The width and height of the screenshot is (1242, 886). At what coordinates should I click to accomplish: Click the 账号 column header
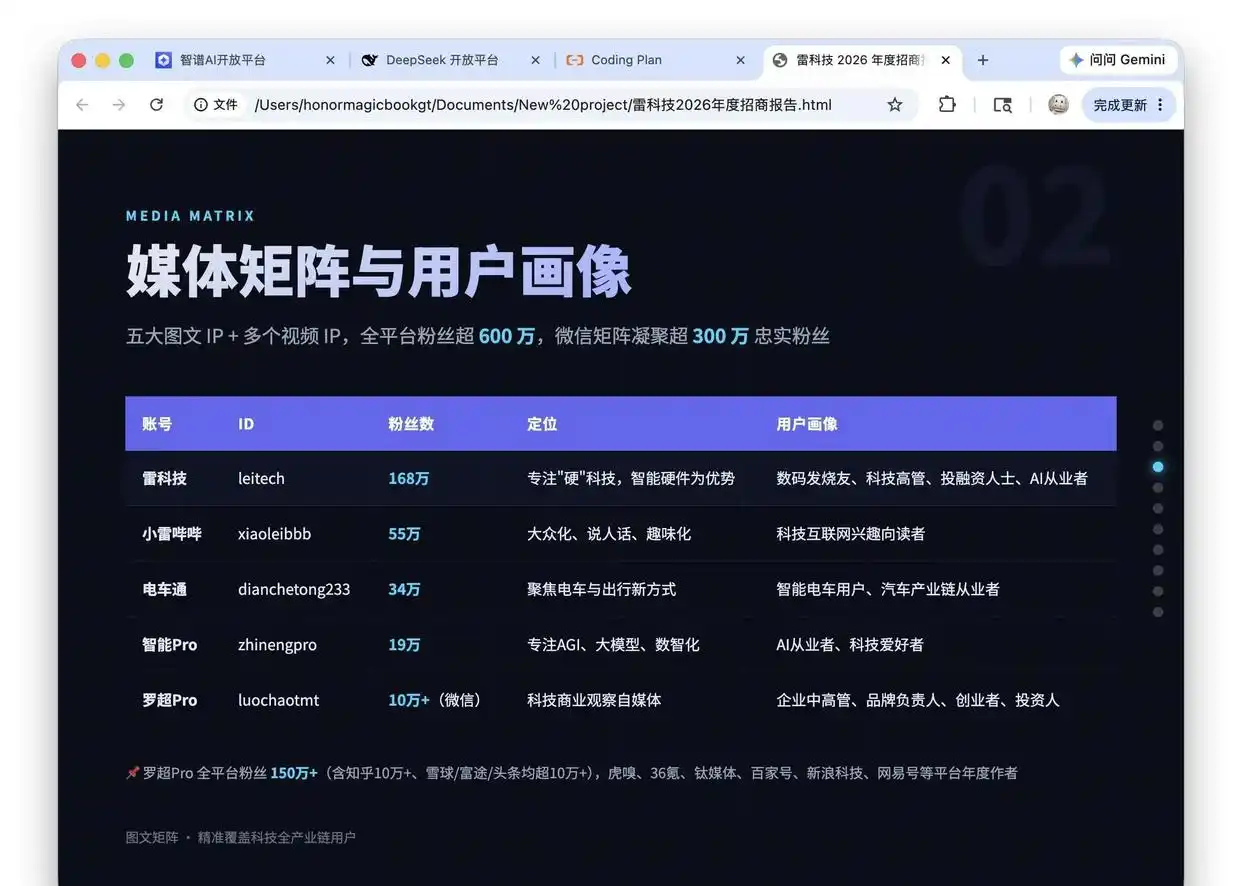(x=157, y=424)
